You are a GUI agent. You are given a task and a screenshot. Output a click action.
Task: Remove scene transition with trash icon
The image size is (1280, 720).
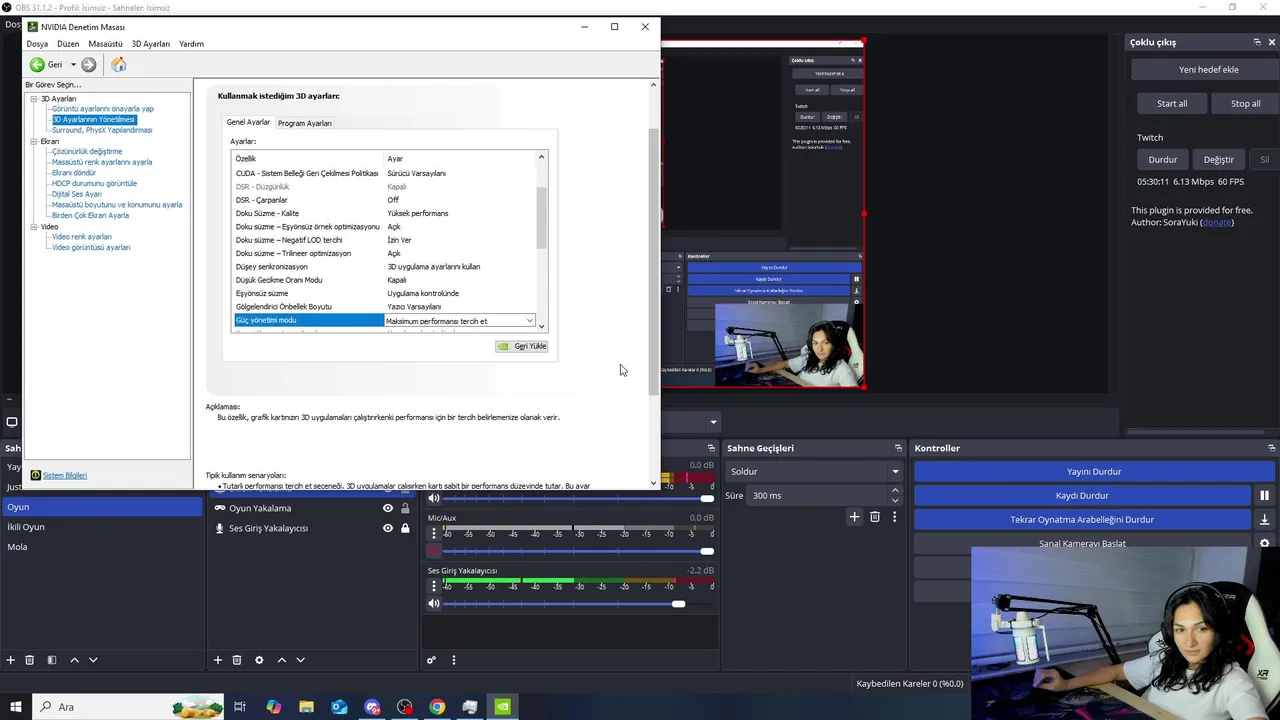875,517
